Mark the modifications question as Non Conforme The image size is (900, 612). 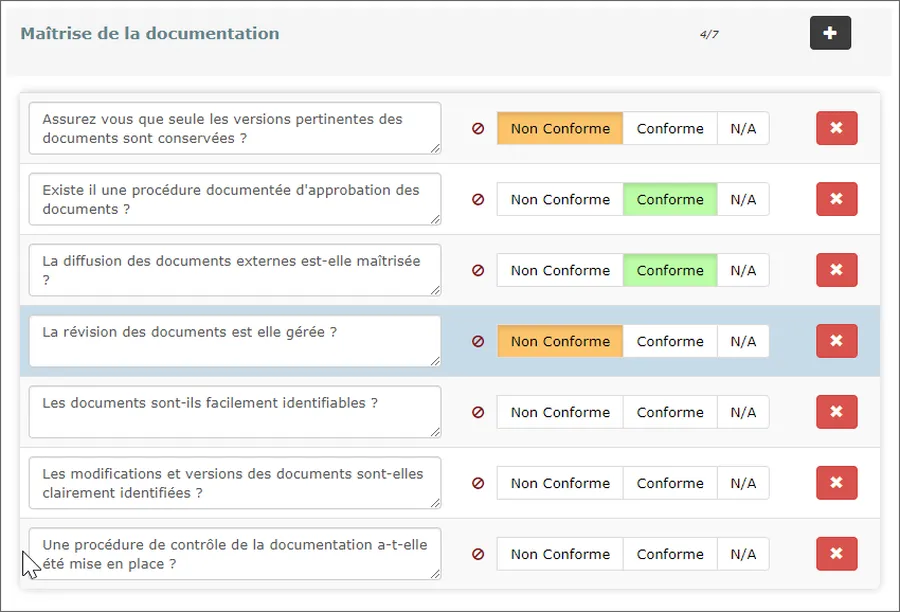tap(559, 483)
